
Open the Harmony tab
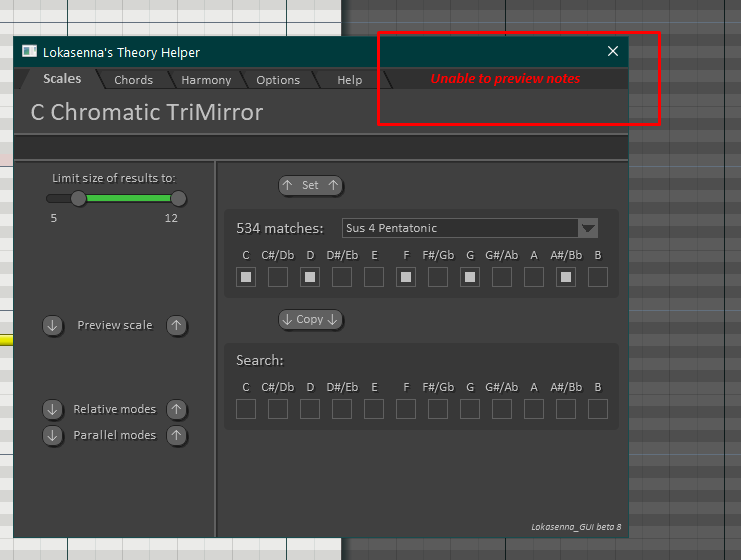pos(206,80)
